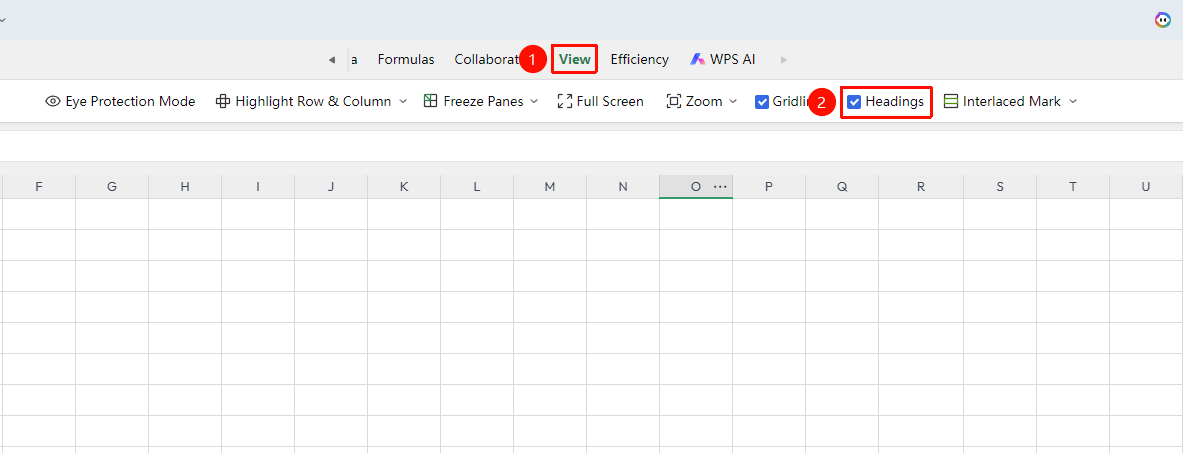The height and width of the screenshot is (453, 1183).
Task: Select column F header
Action: pos(39,186)
